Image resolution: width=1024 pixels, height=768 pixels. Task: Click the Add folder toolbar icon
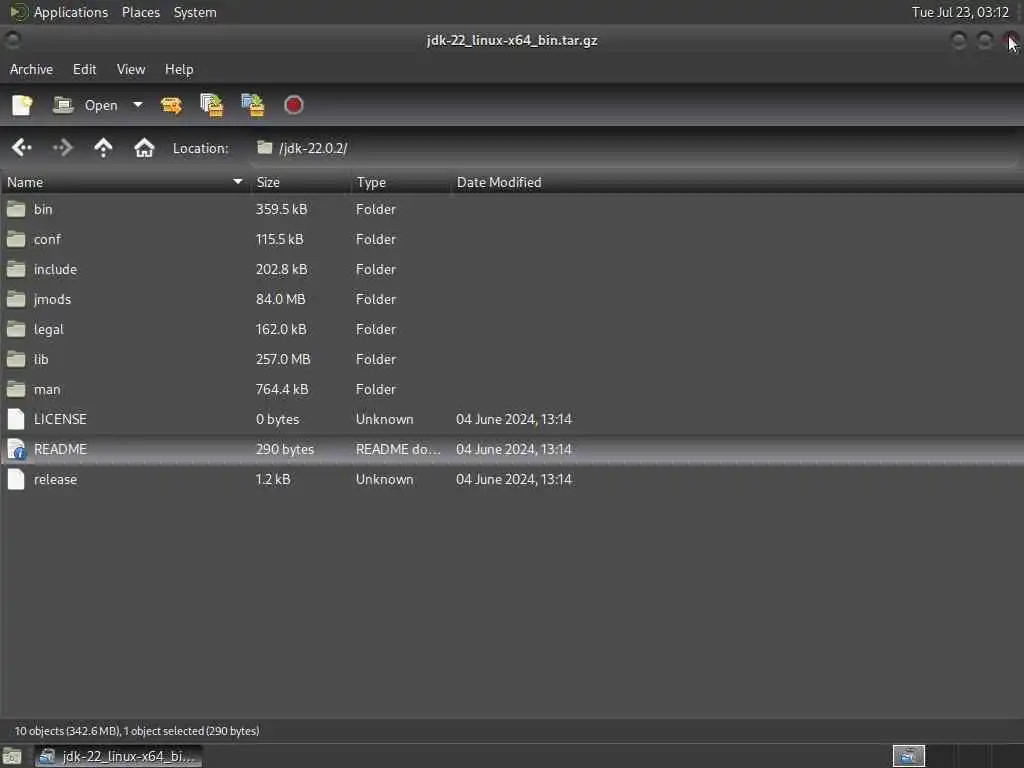tap(253, 105)
